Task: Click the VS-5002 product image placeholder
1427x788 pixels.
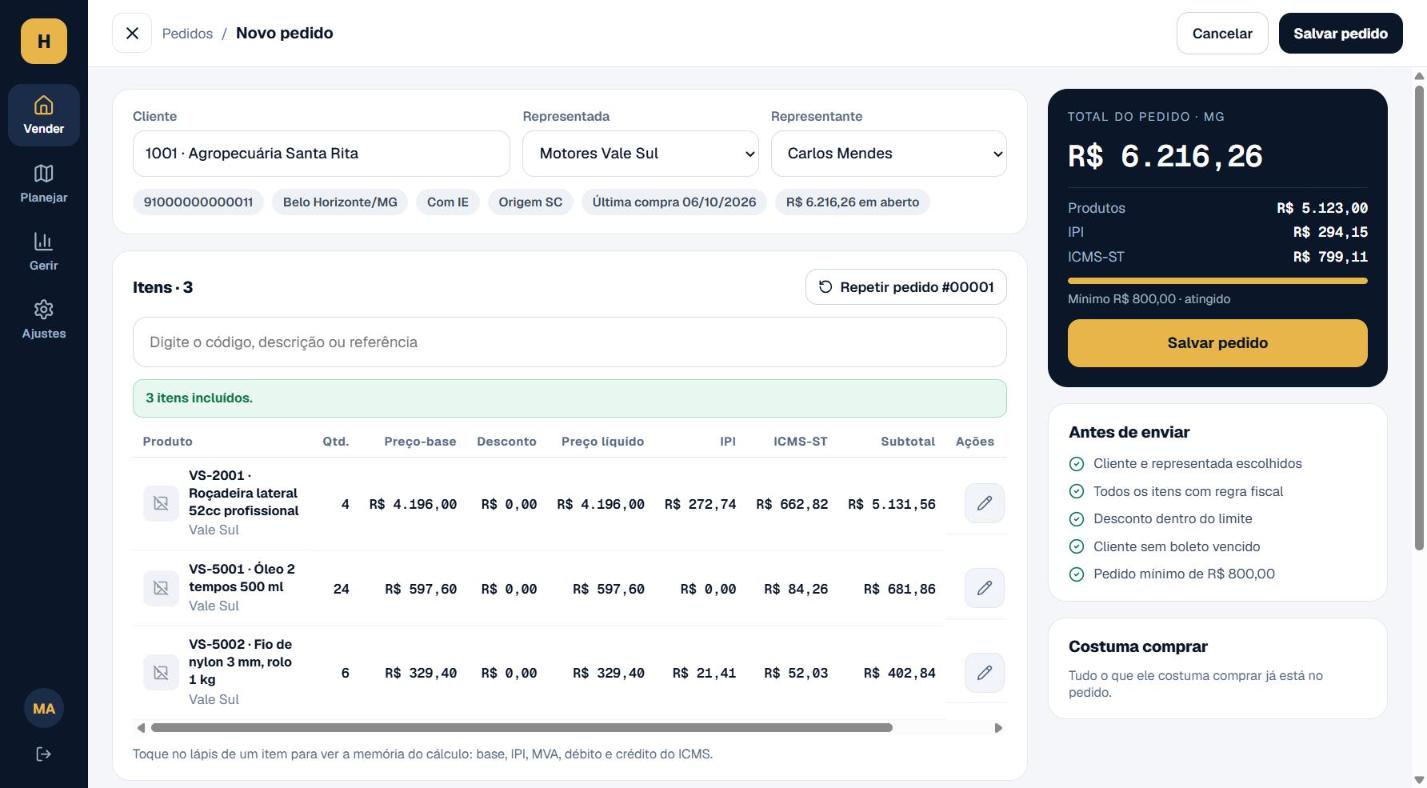Action: [x=160, y=673]
